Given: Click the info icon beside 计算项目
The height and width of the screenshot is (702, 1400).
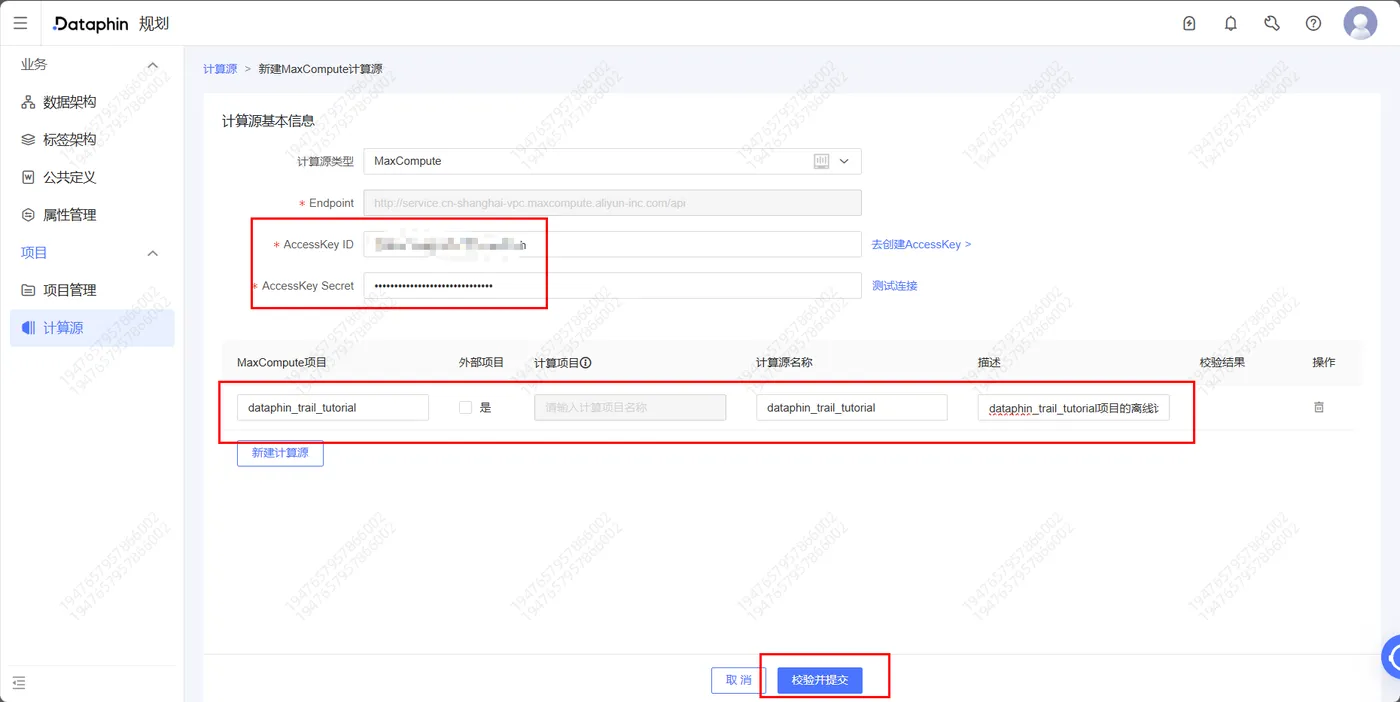Looking at the screenshot, I should (x=586, y=363).
